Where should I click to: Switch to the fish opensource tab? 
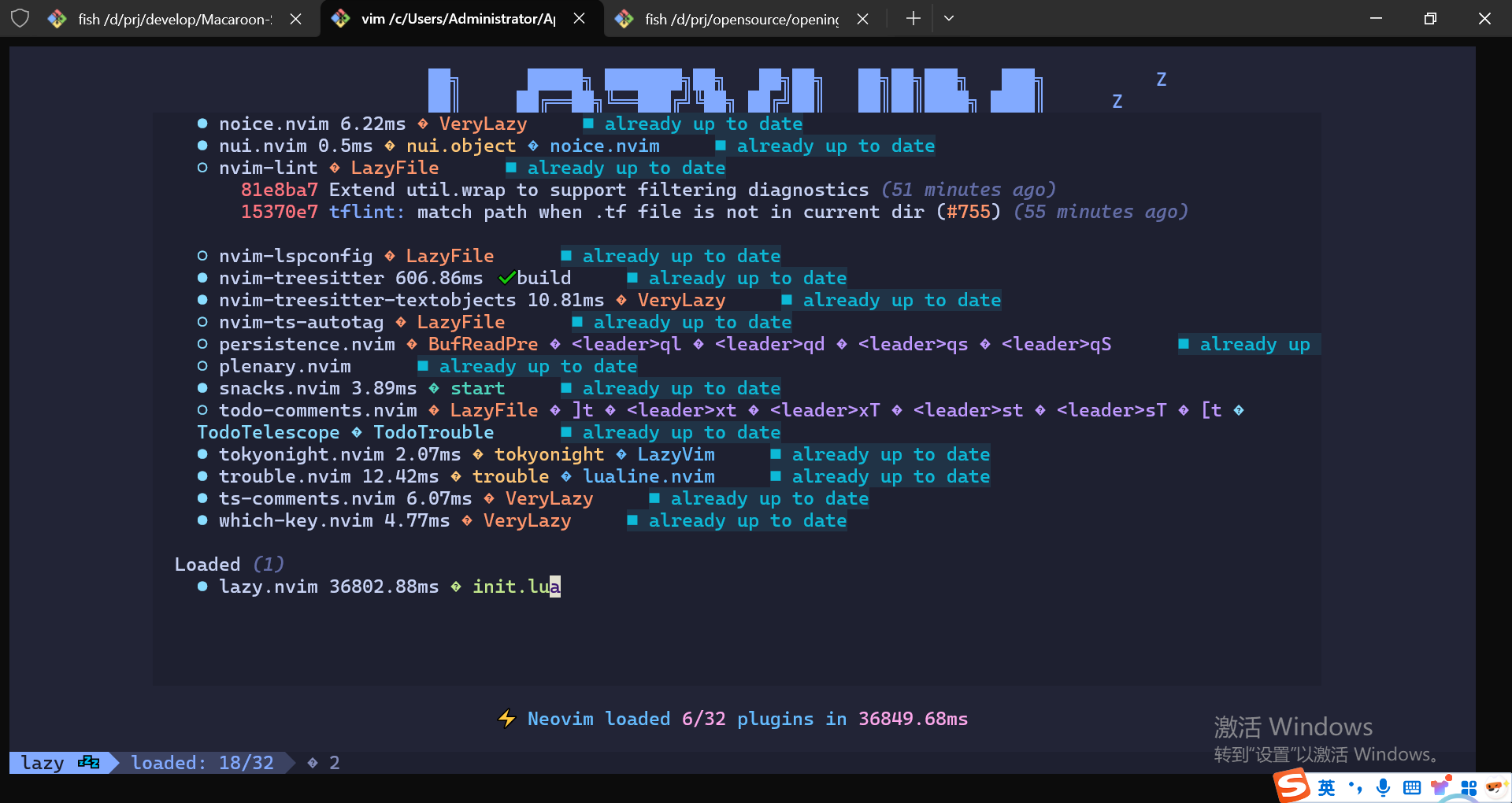click(x=742, y=19)
